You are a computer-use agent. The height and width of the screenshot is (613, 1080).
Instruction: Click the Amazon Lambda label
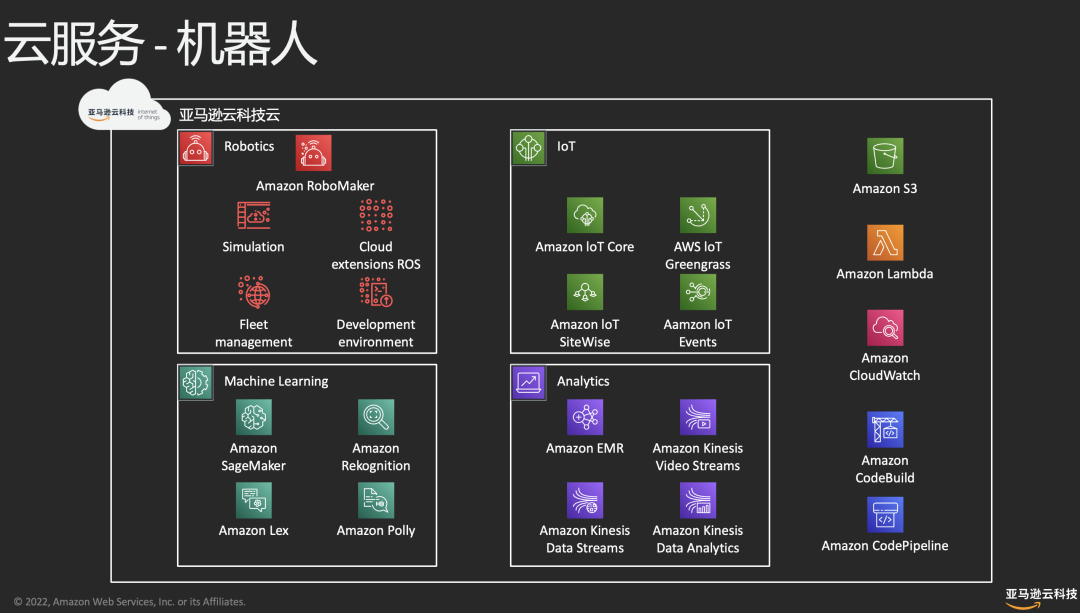885,274
